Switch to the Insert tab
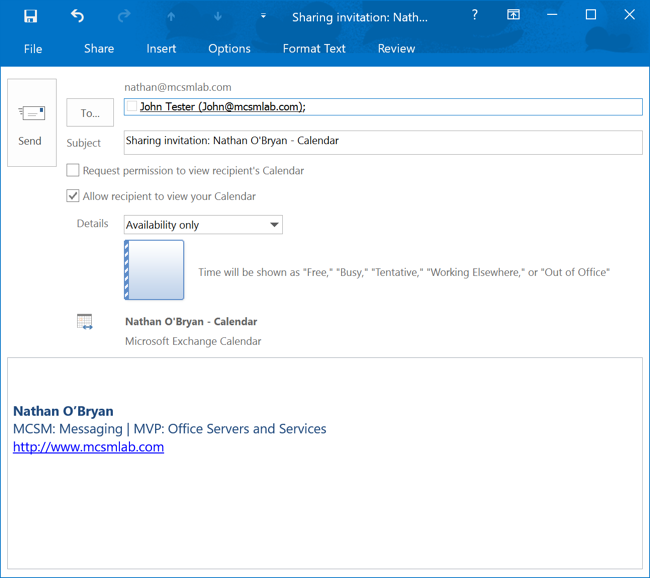 tap(161, 49)
